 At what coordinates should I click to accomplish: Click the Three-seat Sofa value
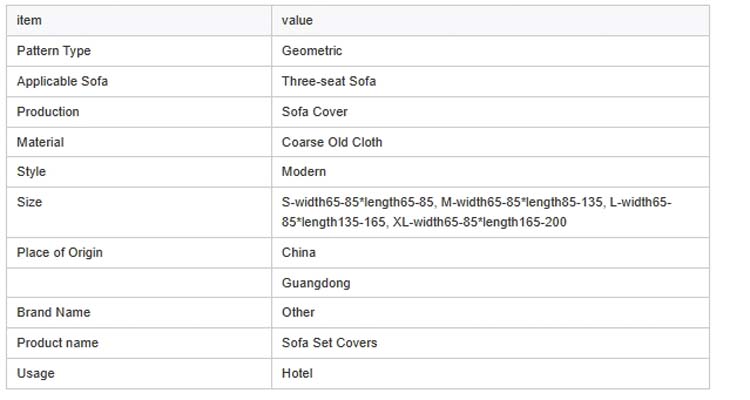point(329,81)
